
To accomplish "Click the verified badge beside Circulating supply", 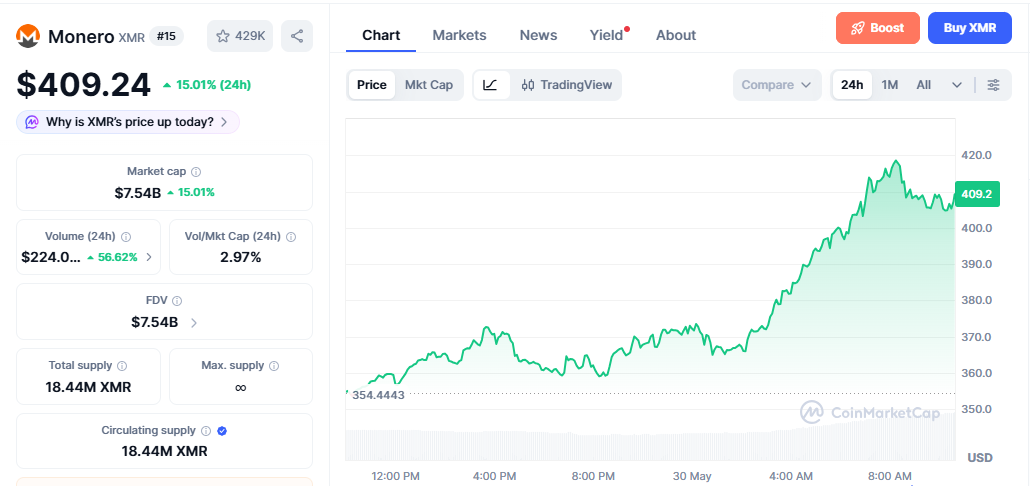I will pyautogui.click(x=222, y=431).
